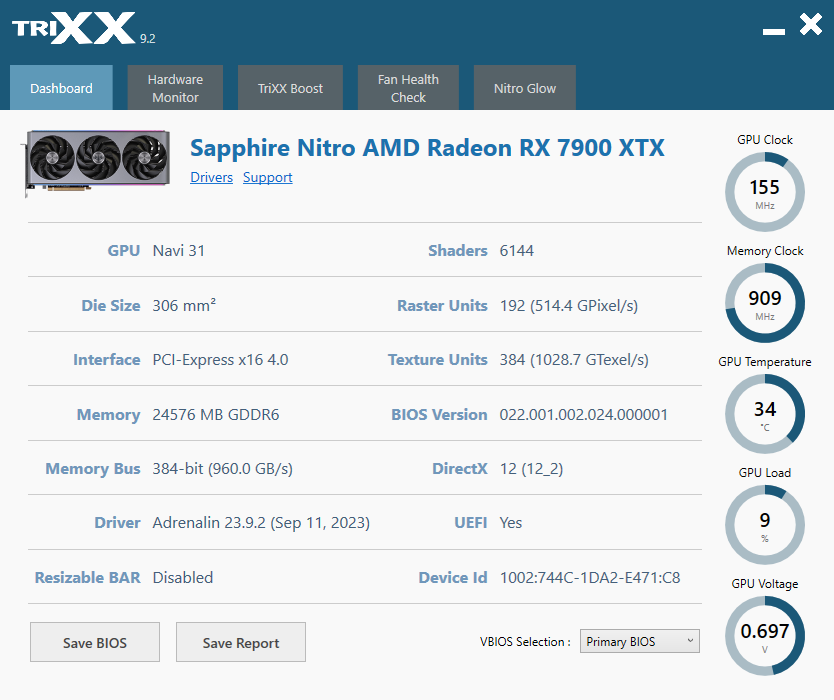Select the 6144 shaders value
This screenshot has width=834, height=700.
tap(516, 251)
